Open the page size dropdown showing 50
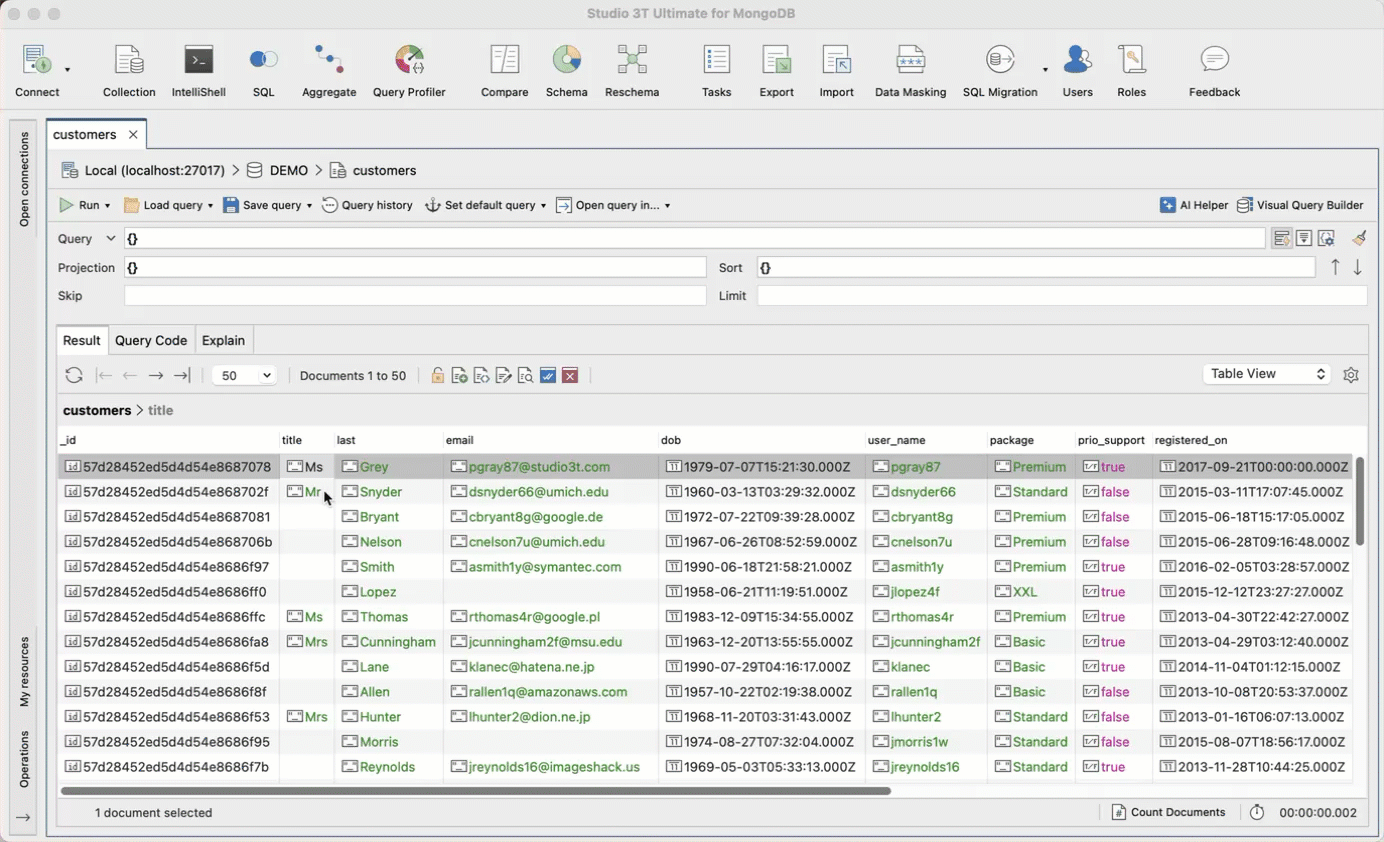This screenshot has width=1384, height=842. [243, 375]
